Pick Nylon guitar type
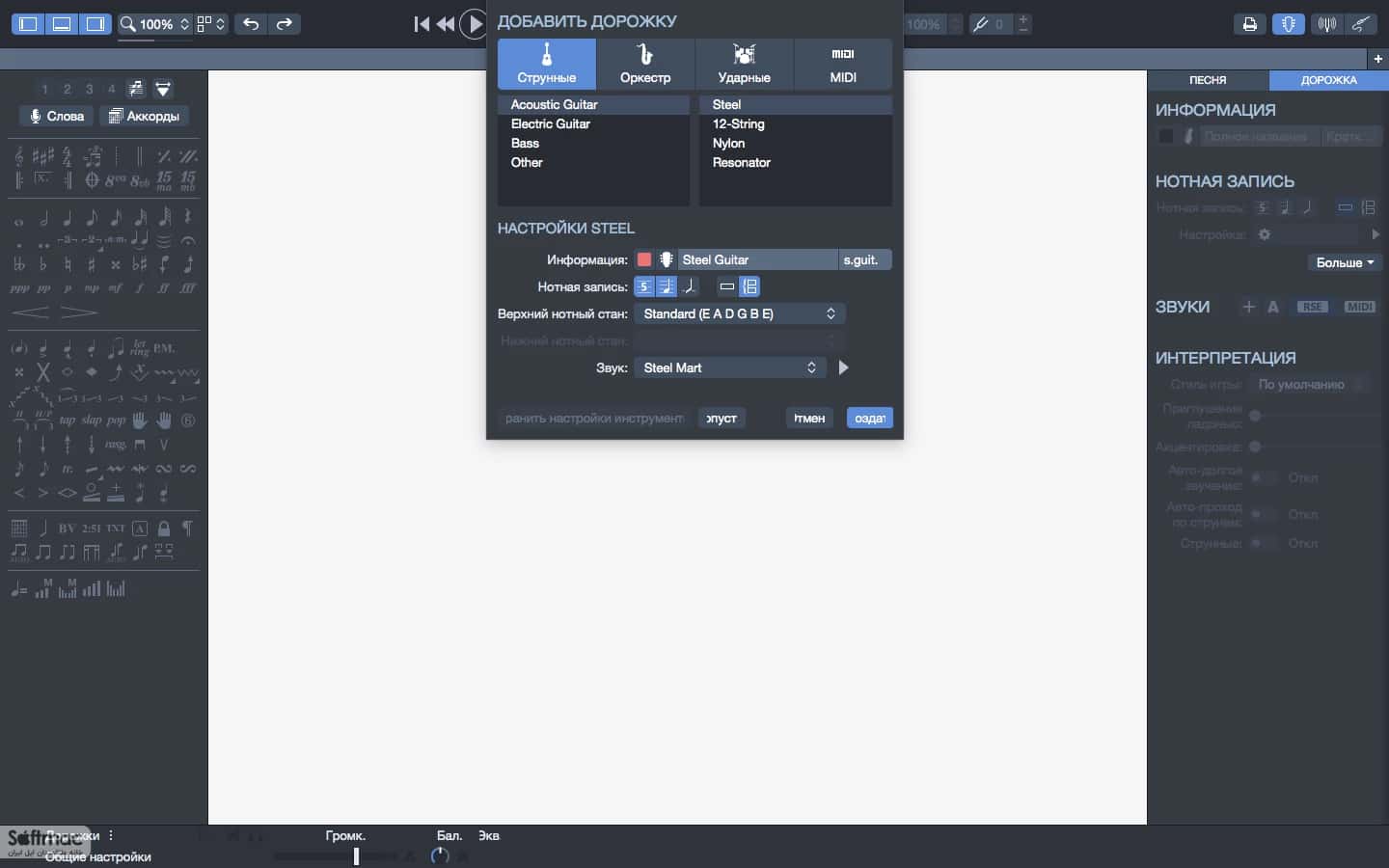Viewport: 1389px width, 868px height. (x=795, y=143)
